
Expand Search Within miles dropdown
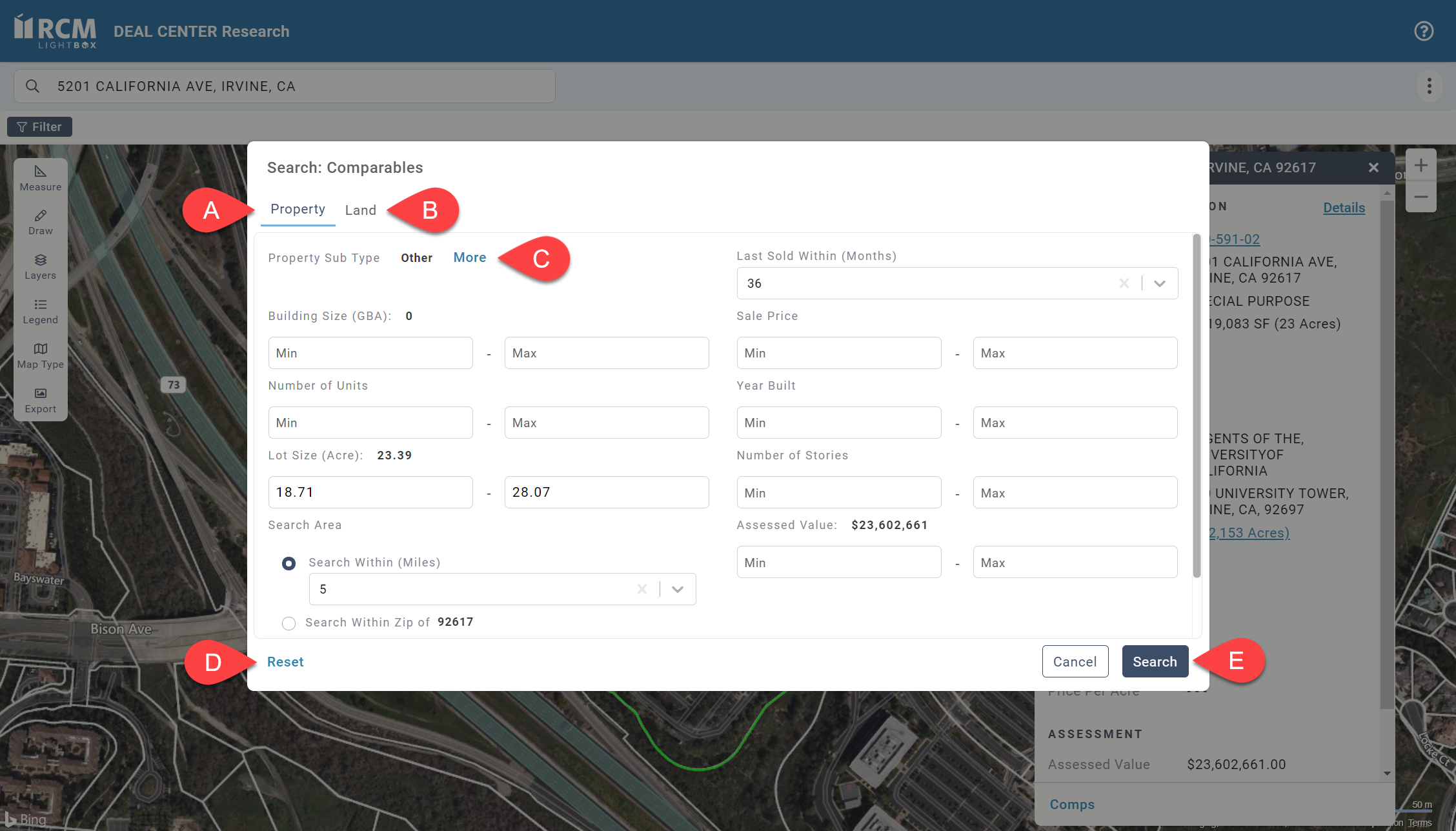tap(678, 589)
